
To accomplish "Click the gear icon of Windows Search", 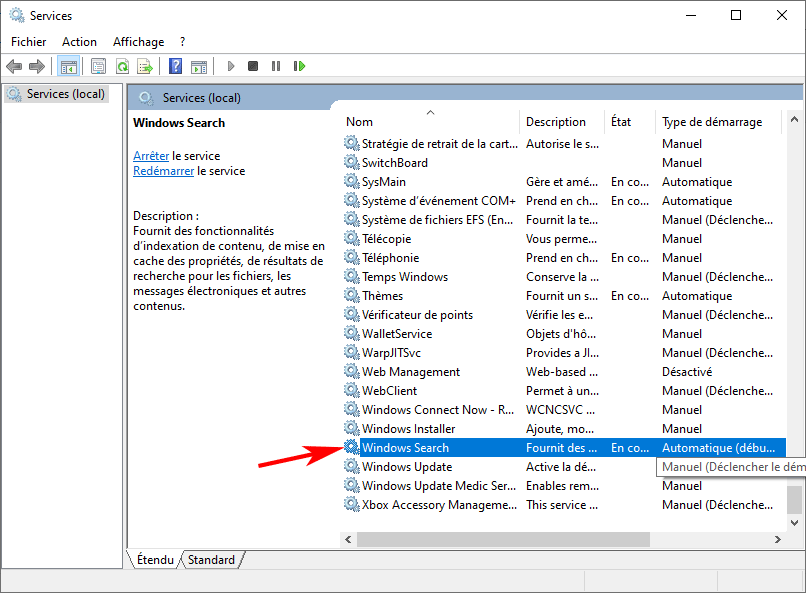I will (x=352, y=448).
